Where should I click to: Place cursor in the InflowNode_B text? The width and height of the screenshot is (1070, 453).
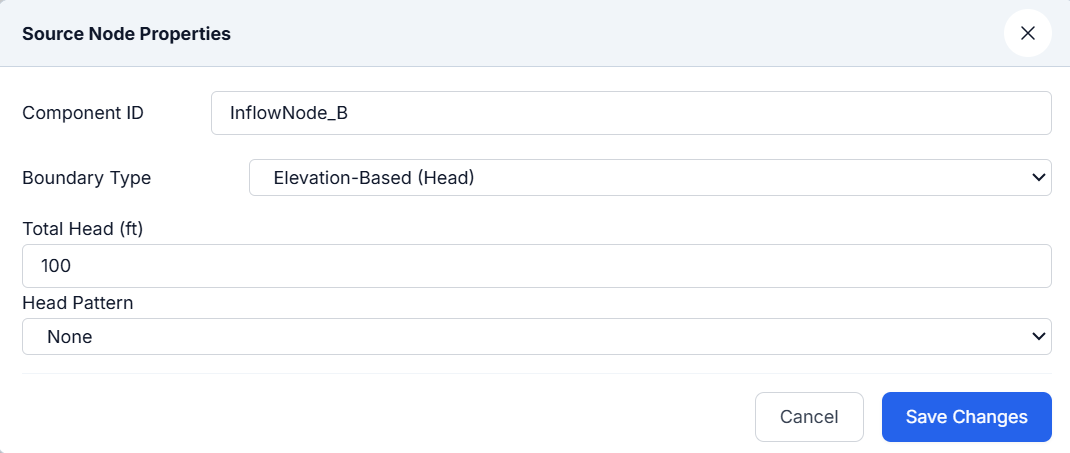[x=289, y=113]
